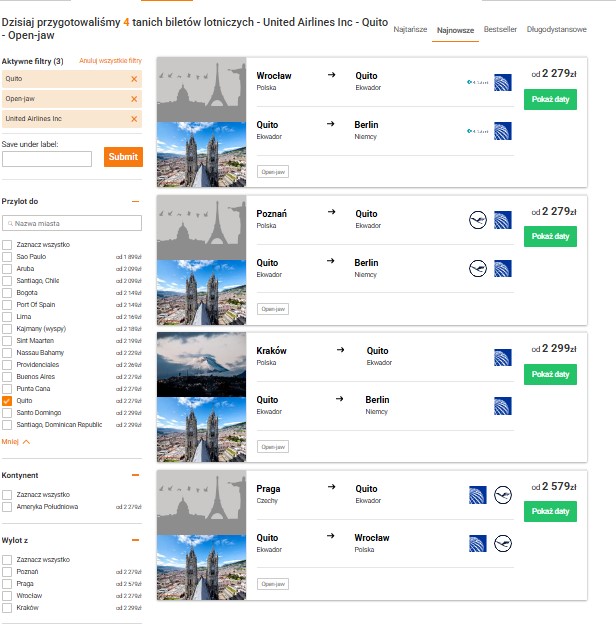Image resolution: width=616 pixels, height=625 pixels.
Task: Click the Open-jaw tag on Wrocław offer
Action: 273,172
